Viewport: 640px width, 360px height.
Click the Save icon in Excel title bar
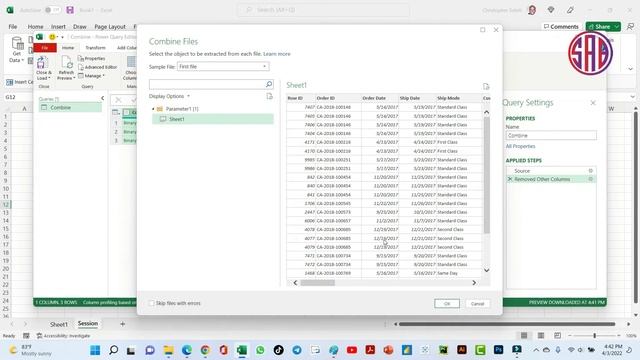(70, 10)
